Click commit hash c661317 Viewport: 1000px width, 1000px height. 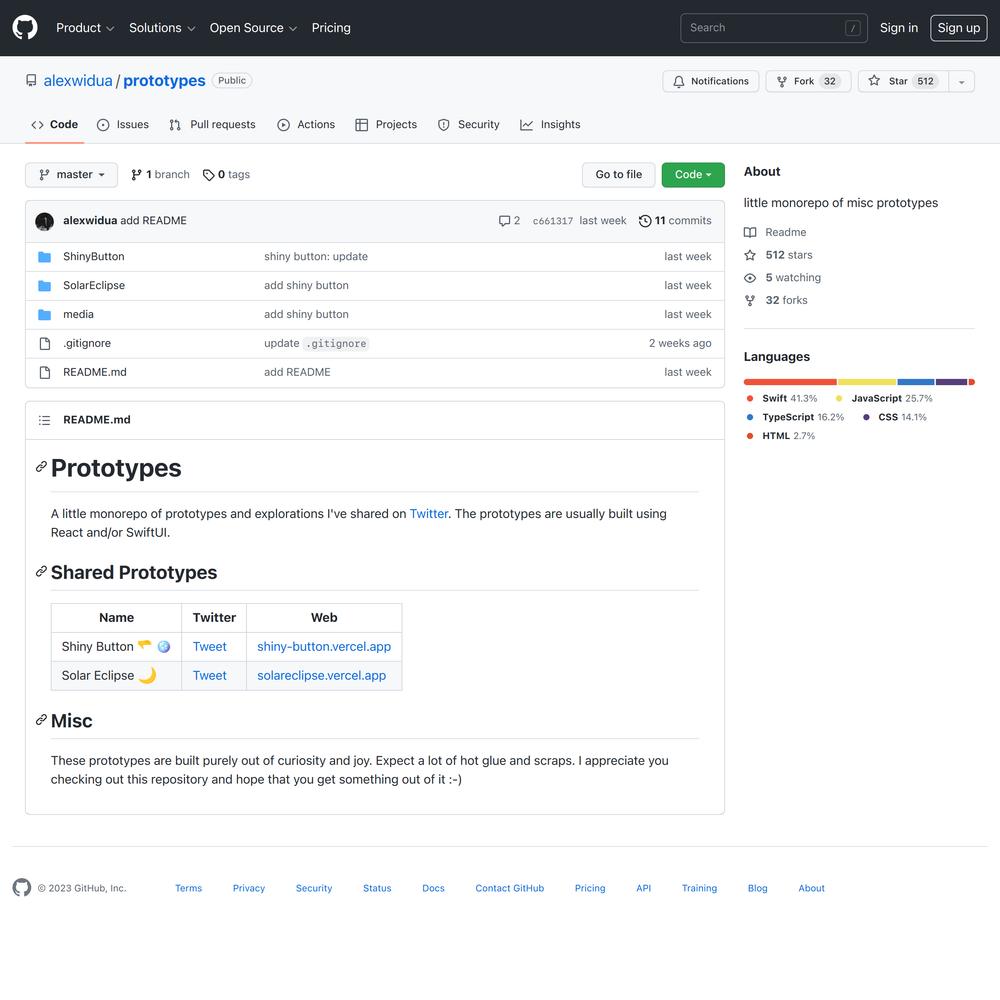(x=553, y=221)
